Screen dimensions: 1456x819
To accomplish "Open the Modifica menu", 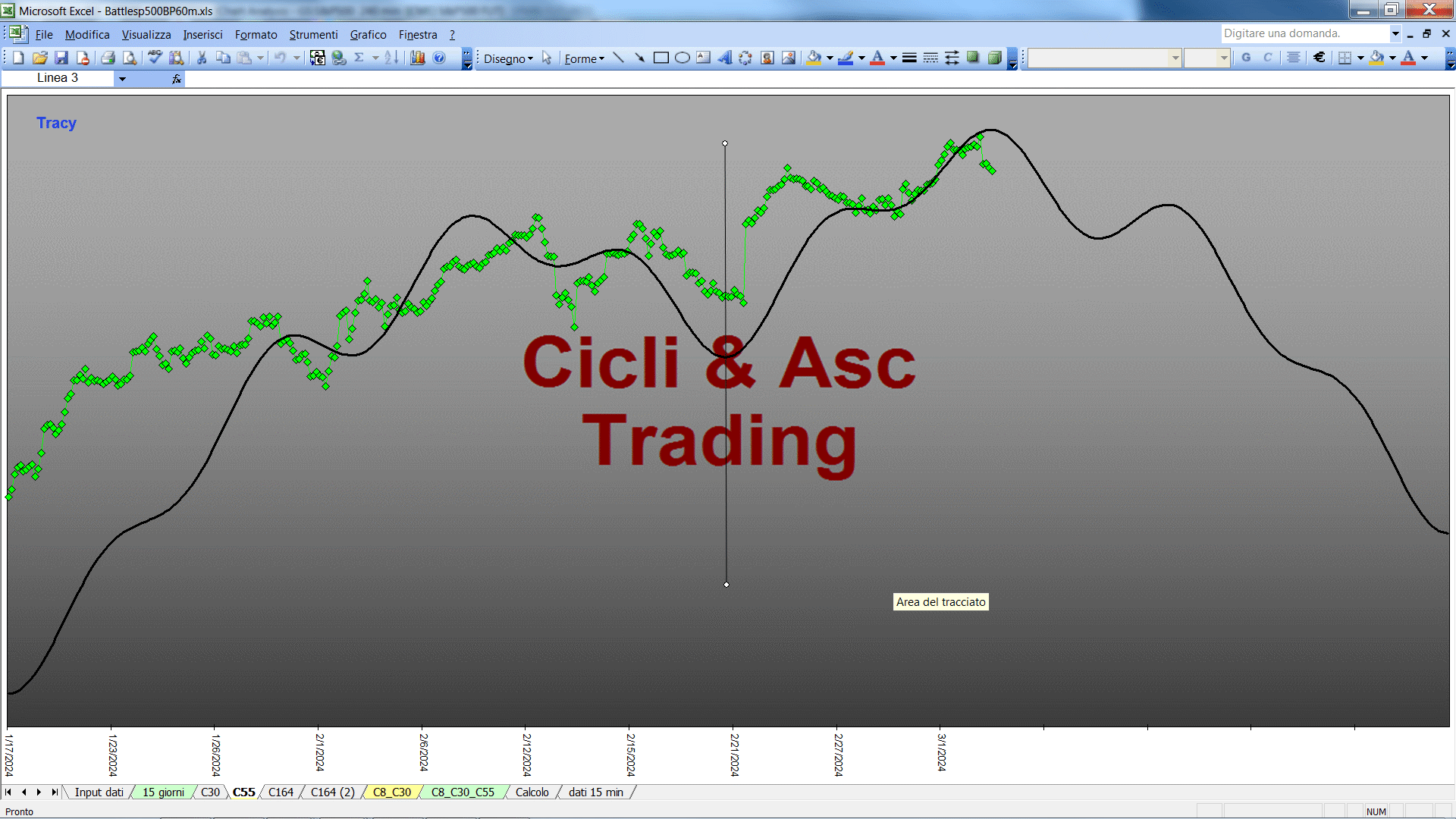I will tap(87, 35).
